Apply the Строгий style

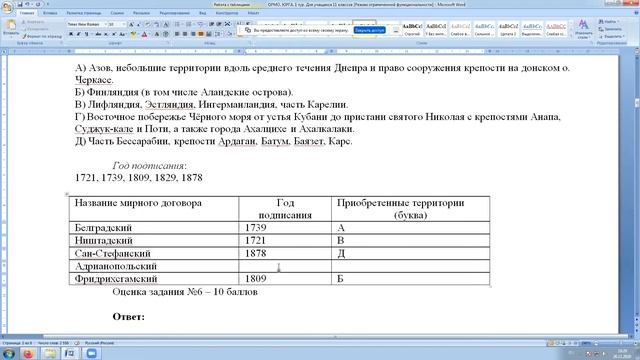[x=412, y=30]
